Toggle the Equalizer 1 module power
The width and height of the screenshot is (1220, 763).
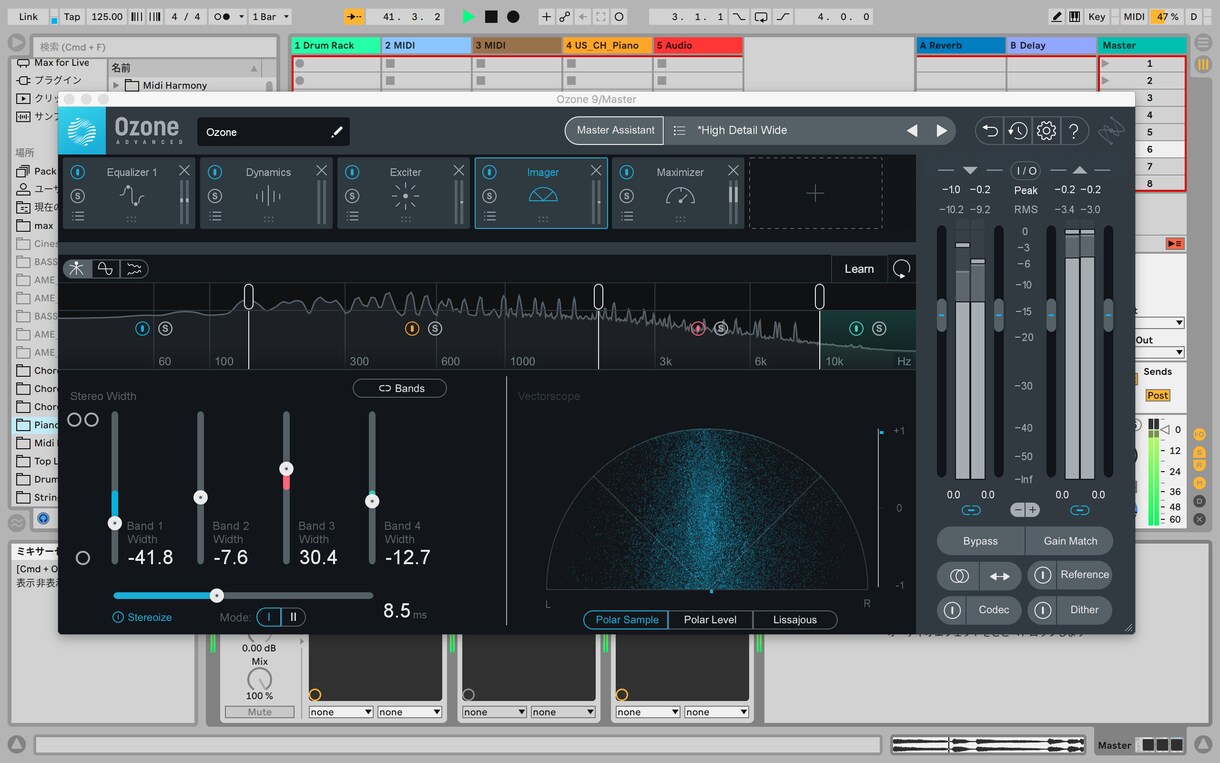click(77, 172)
